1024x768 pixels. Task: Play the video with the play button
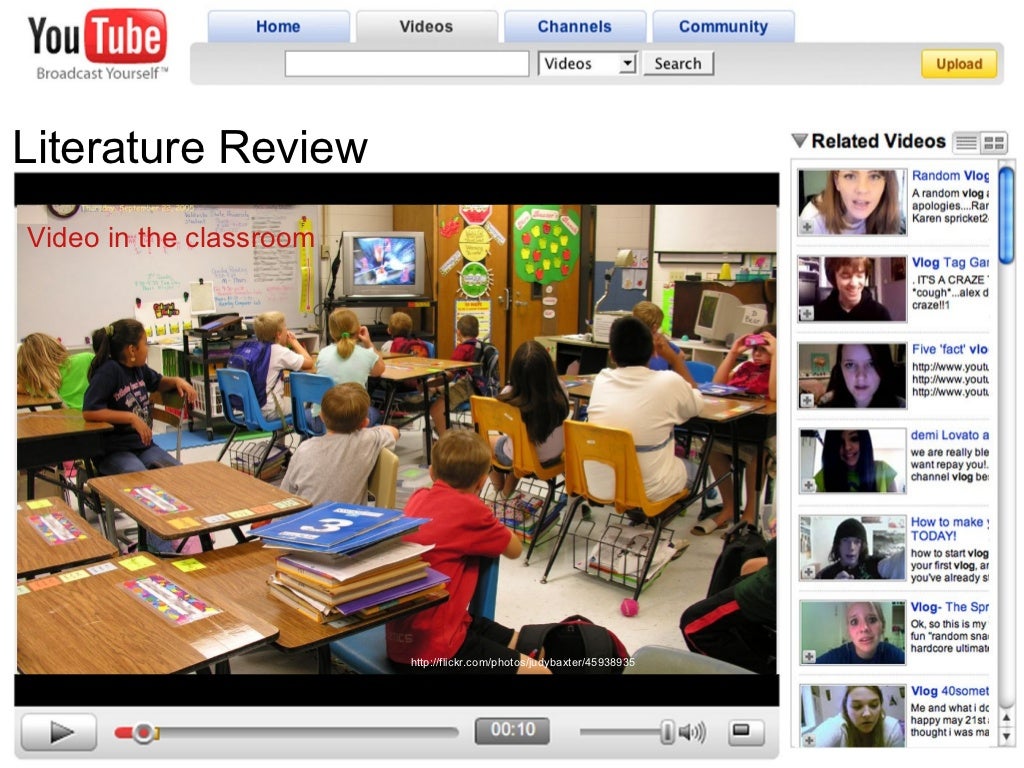[x=59, y=733]
